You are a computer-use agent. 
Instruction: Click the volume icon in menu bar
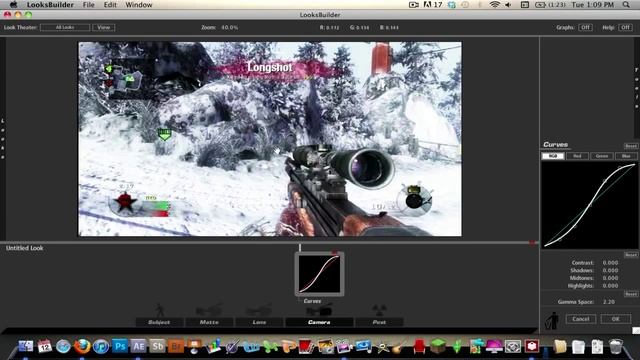click(508, 5)
